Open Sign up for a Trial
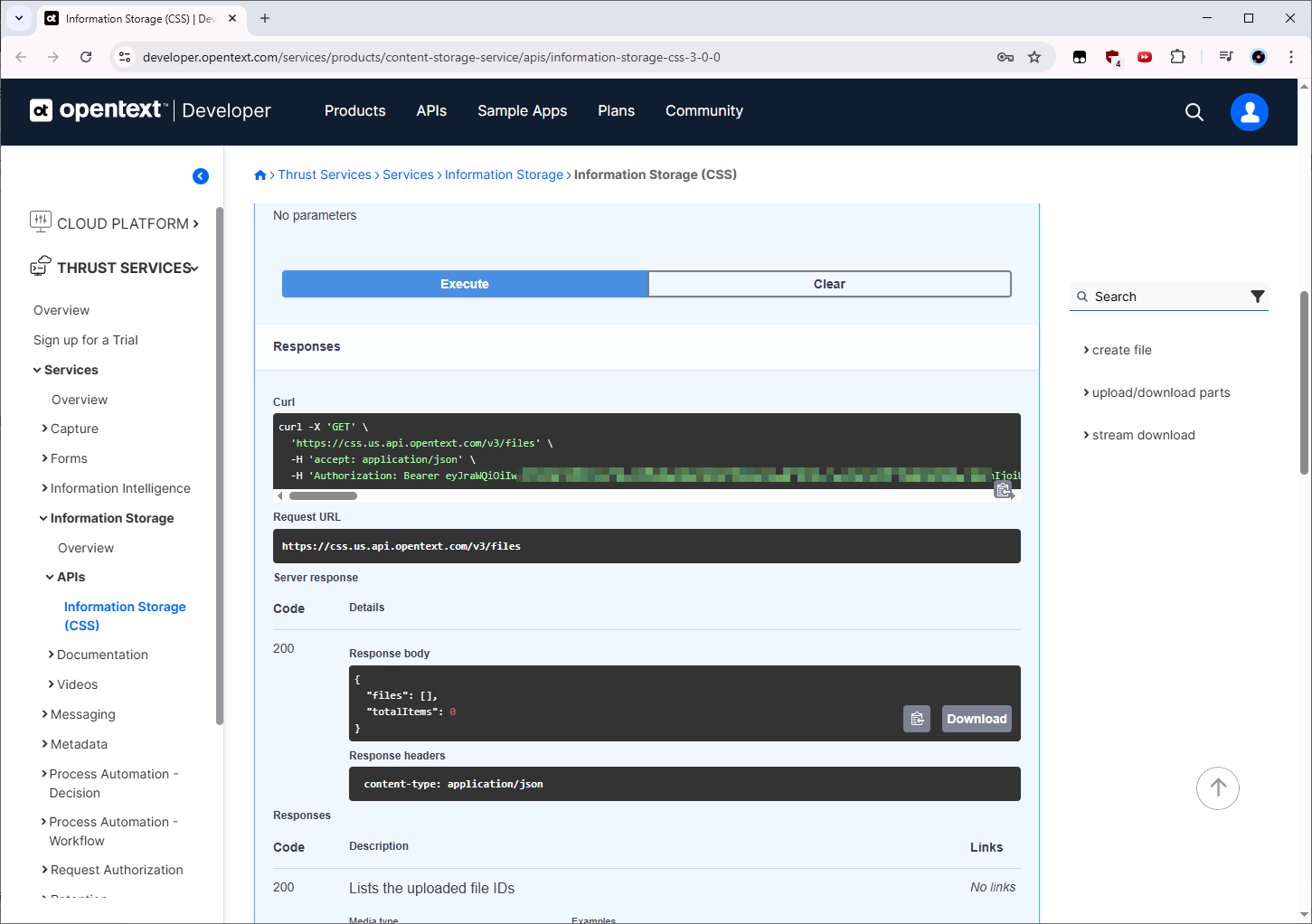Viewport: 1312px width, 924px height. (86, 340)
